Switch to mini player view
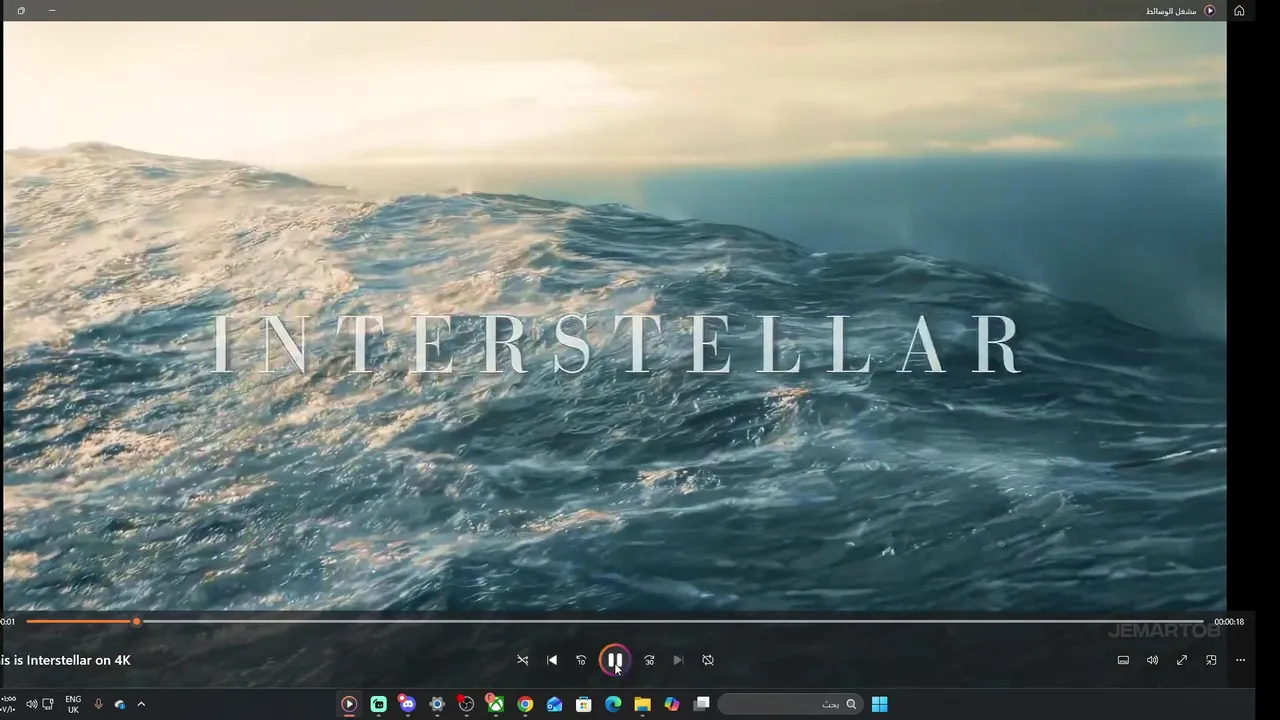 point(1211,660)
